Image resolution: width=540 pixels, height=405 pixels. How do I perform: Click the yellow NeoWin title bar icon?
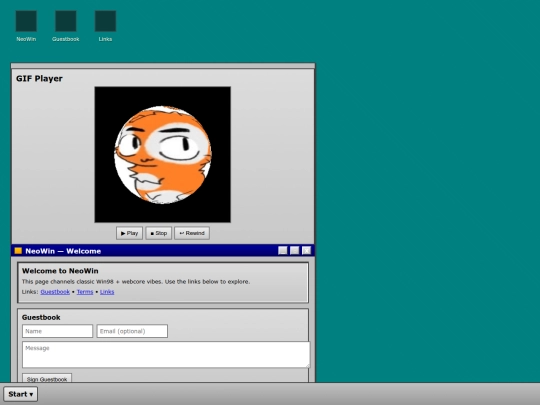pyautogui.click(x=18, y=251)
